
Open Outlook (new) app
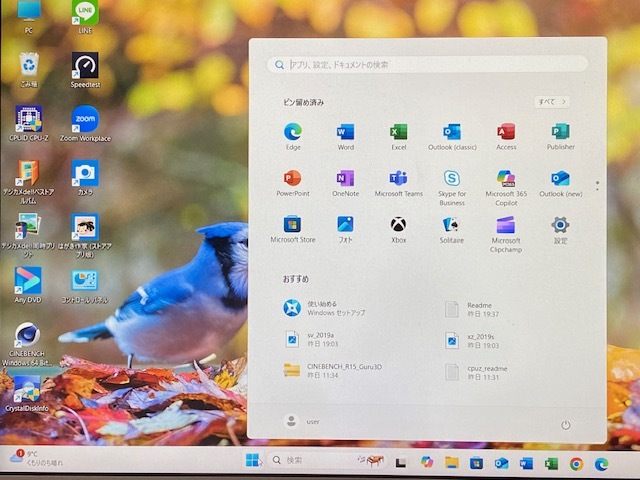(x=560, y=183)
